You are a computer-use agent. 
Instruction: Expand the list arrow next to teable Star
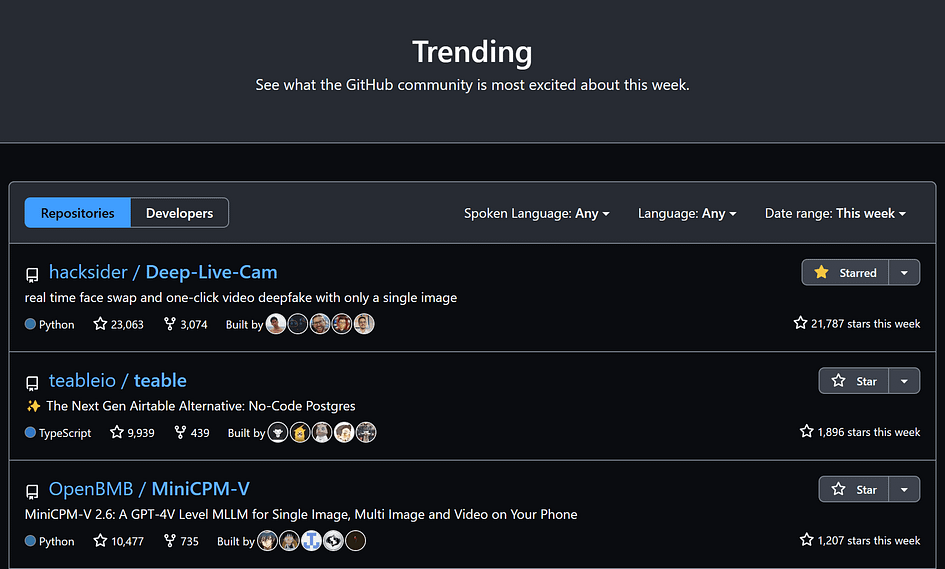coord(904,381)
